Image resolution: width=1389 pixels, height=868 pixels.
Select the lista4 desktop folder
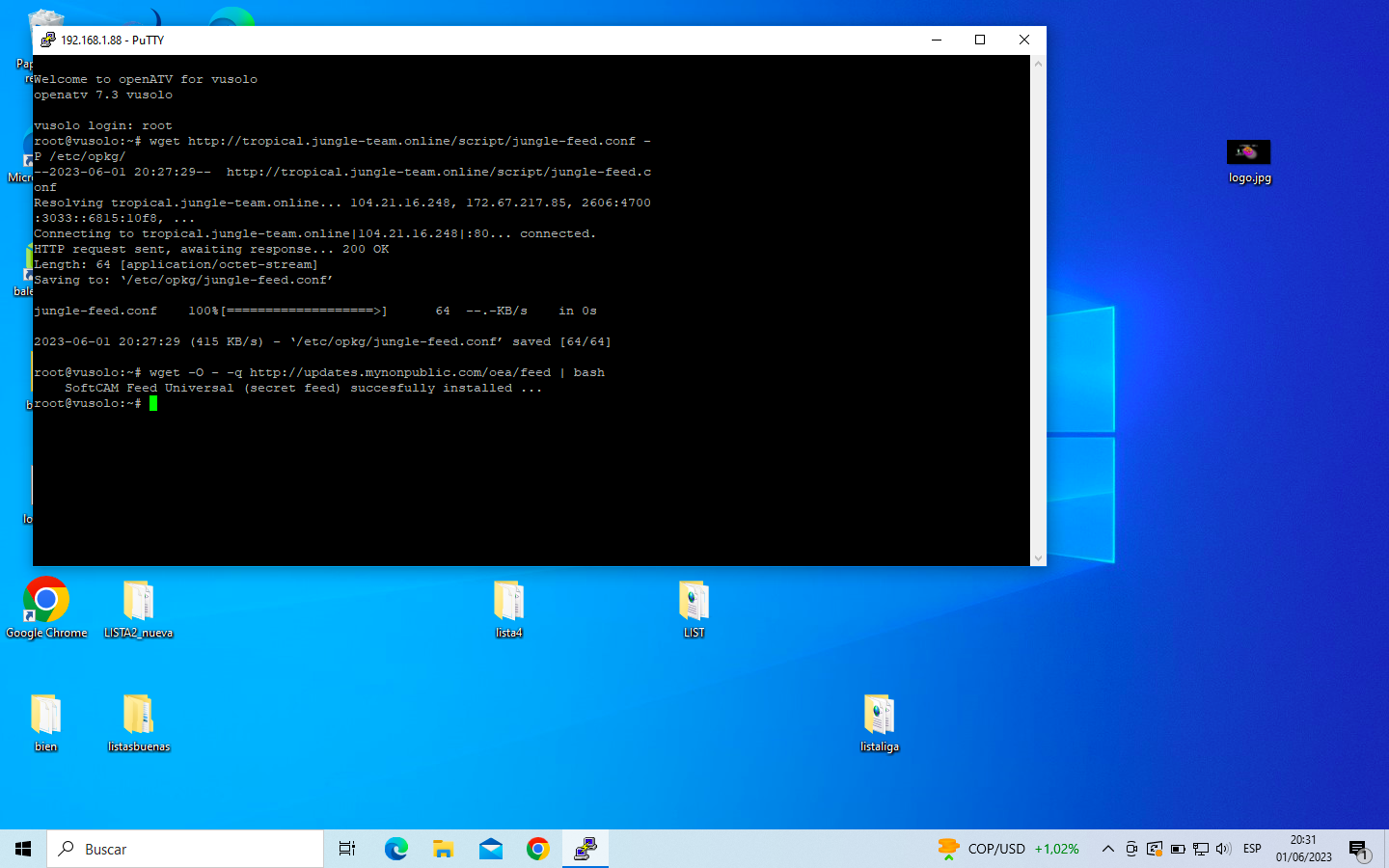point(508,602)
